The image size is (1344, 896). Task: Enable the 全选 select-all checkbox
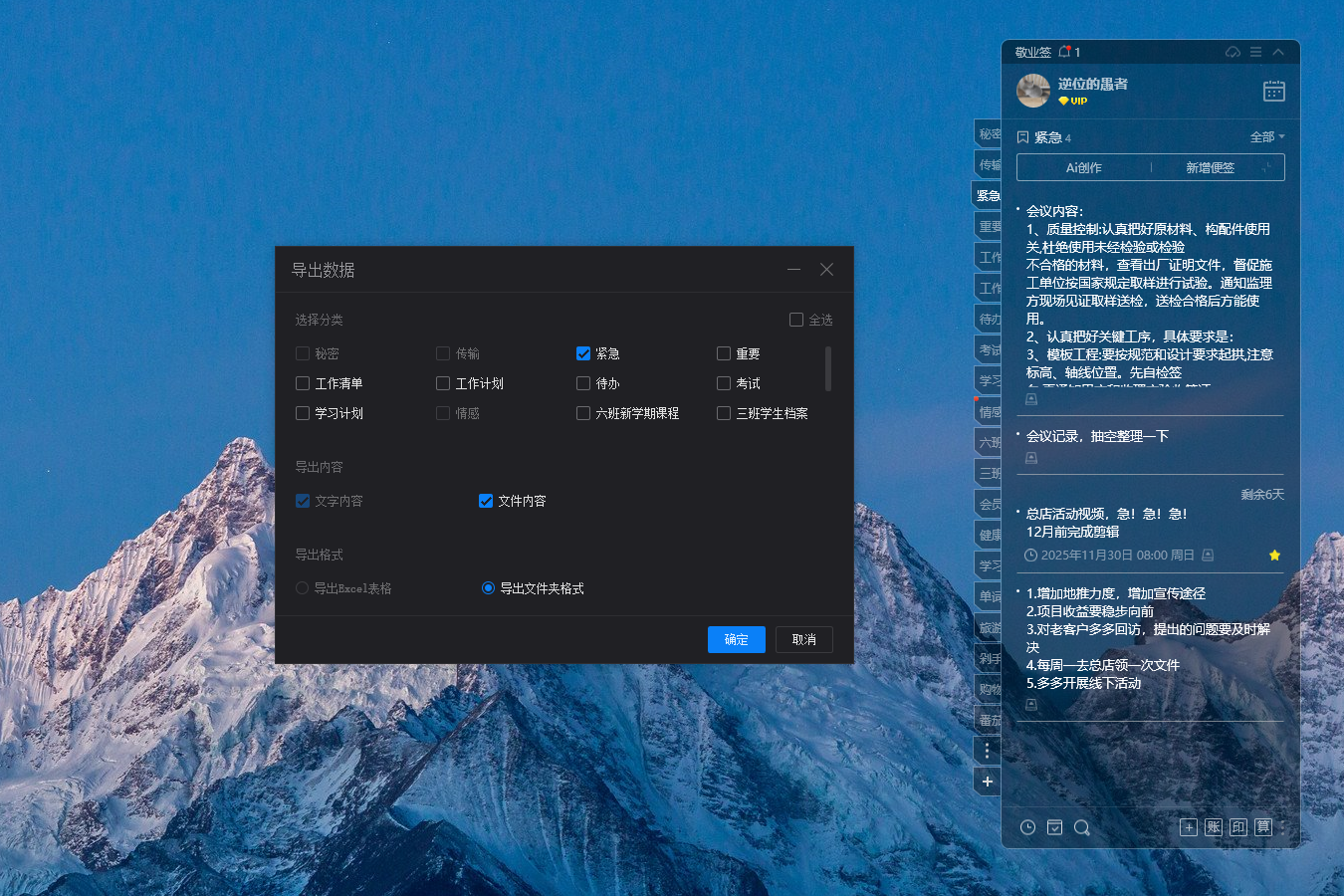click(x=796, y=320)
